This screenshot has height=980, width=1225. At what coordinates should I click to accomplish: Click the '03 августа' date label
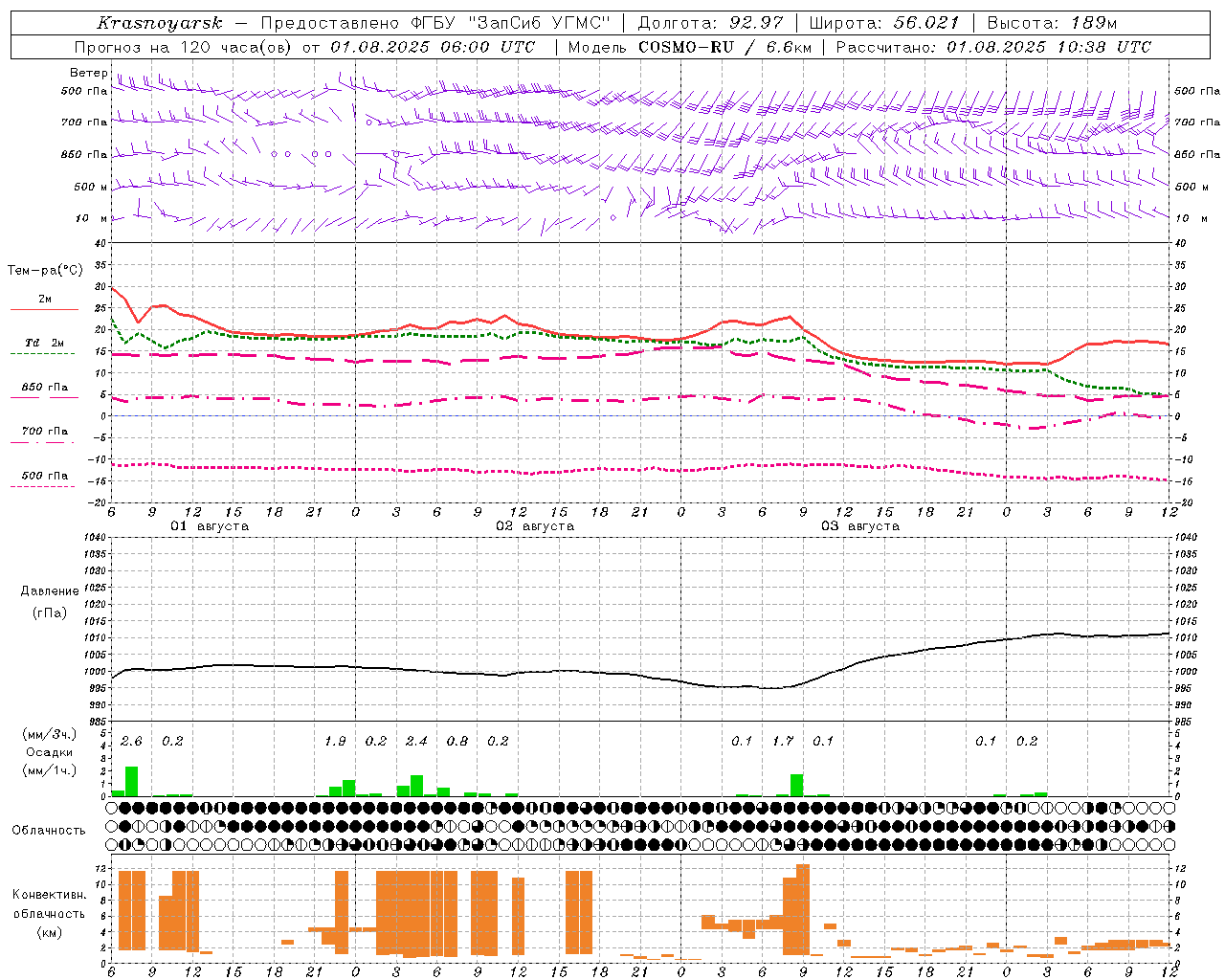point(860,526)
